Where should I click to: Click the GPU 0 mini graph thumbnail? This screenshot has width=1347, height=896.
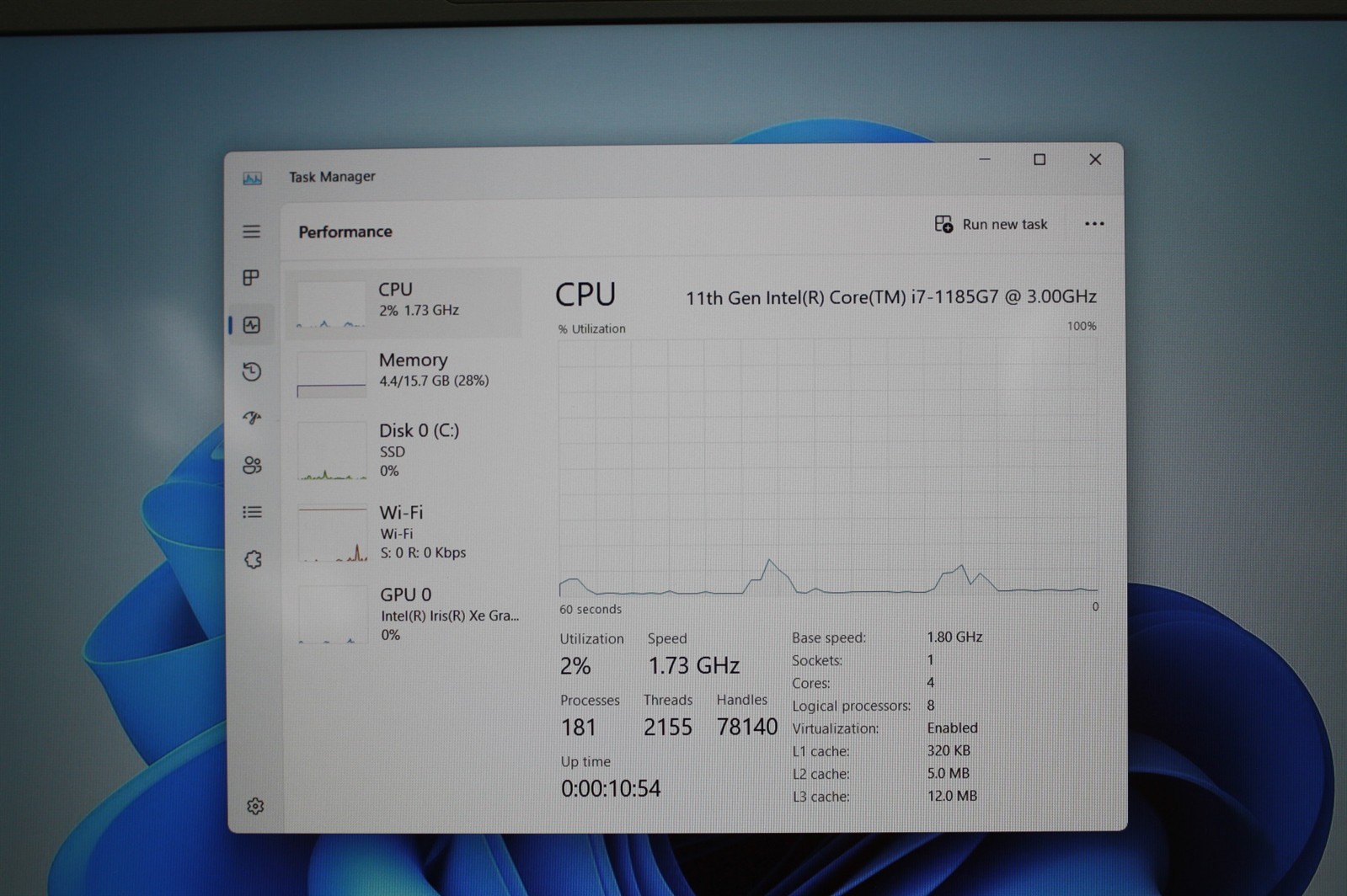tap(333, 615)
